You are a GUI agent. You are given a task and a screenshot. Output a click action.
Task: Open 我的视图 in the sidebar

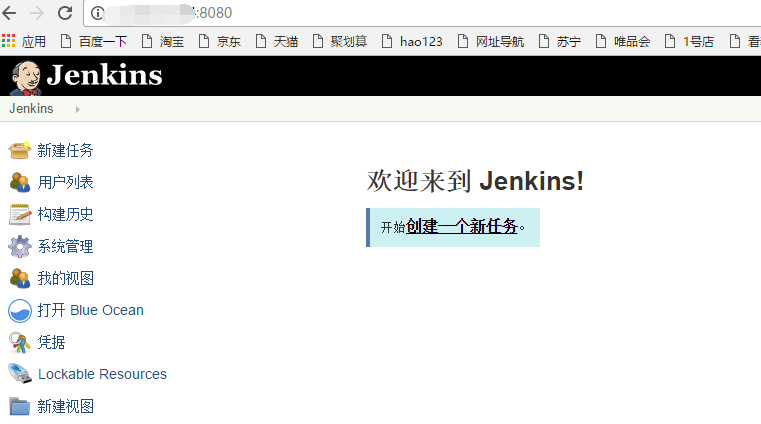[66, 278]
